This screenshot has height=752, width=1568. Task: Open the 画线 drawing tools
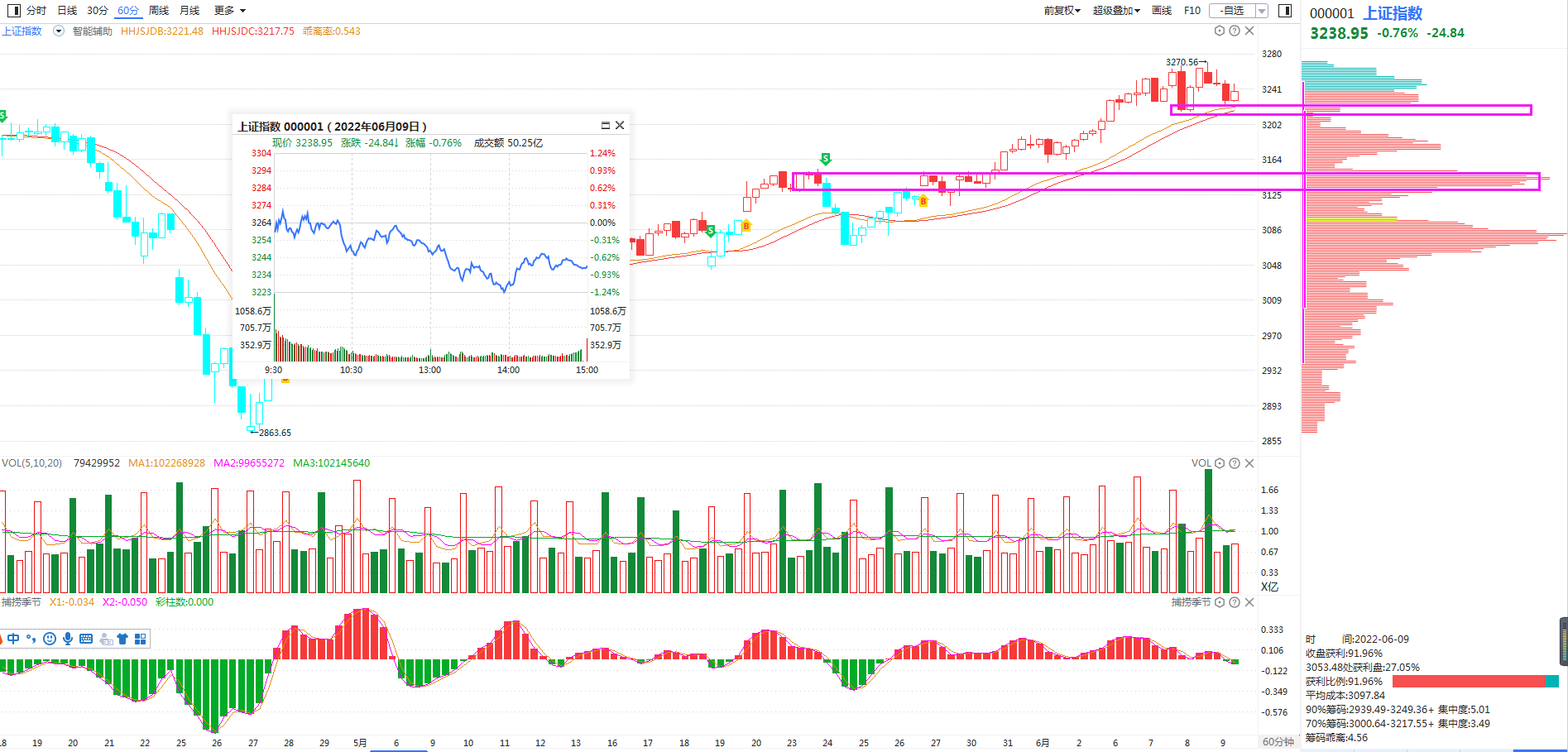point(1162,11)
